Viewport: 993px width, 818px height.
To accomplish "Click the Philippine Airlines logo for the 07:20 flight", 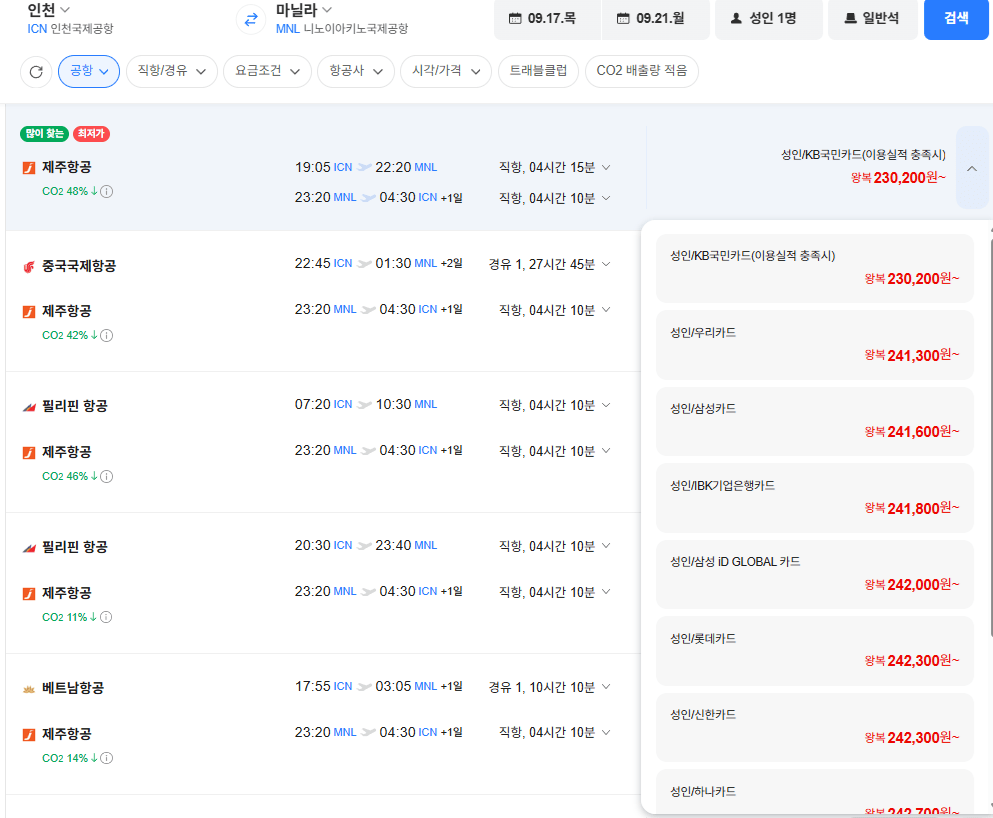I will [x=29, y=407].
